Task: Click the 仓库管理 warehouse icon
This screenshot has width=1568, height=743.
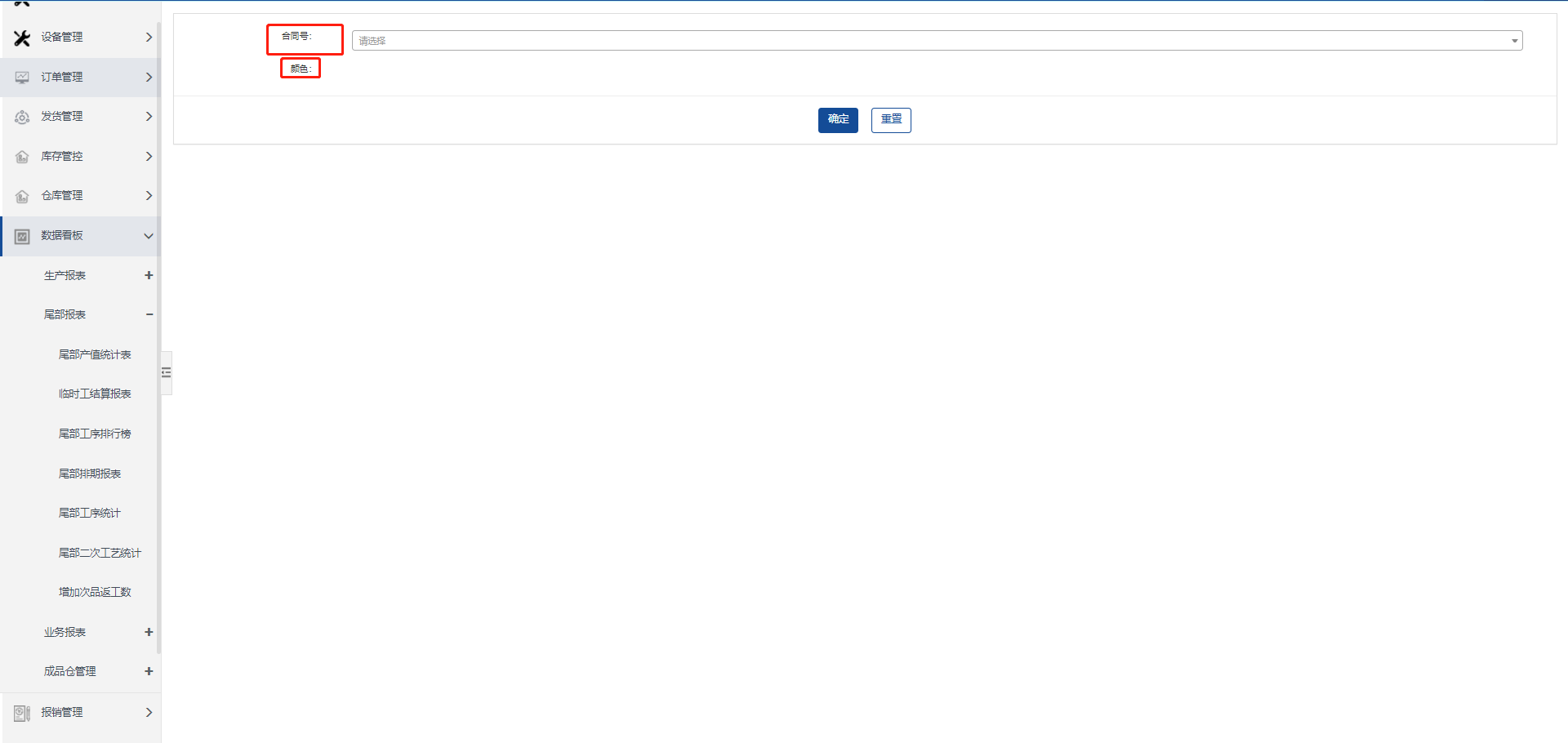Action: click(x=22, y=196)
